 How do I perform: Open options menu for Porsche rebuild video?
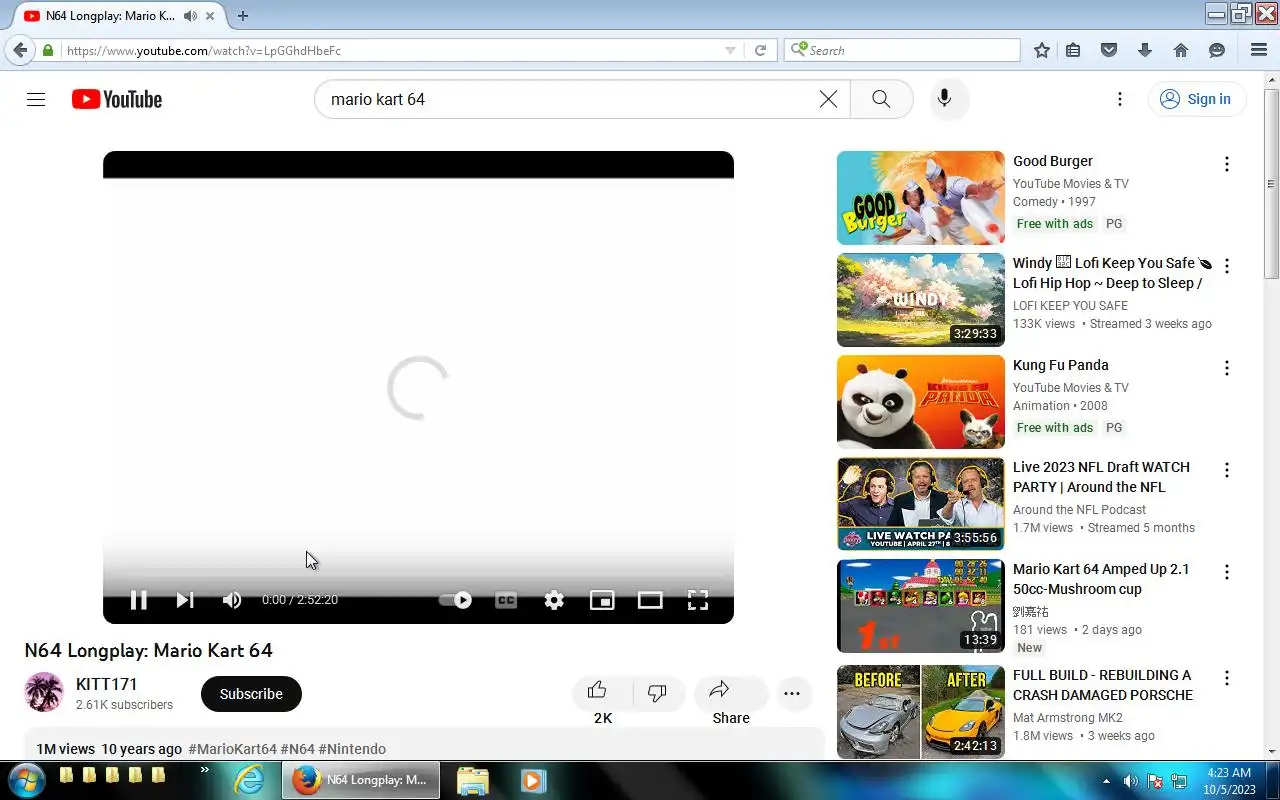click(1227, 678)
